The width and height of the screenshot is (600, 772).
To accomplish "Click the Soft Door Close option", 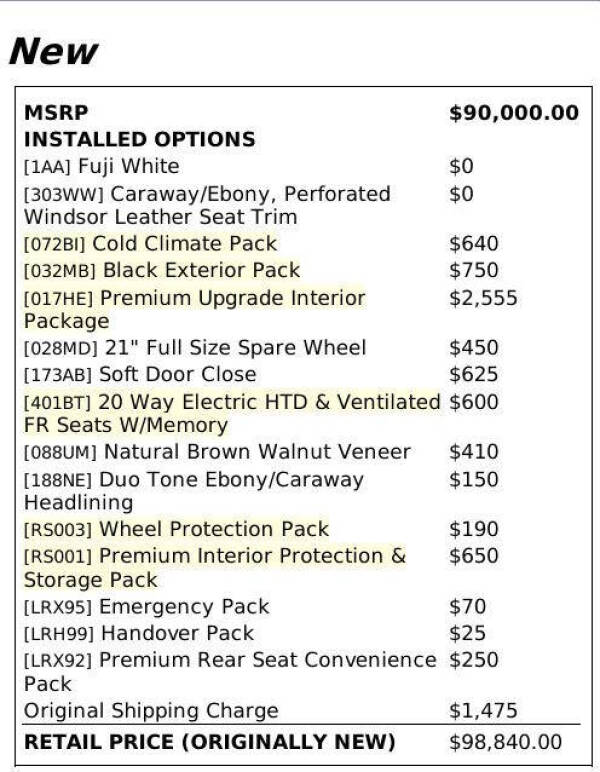I will point(140,375).
